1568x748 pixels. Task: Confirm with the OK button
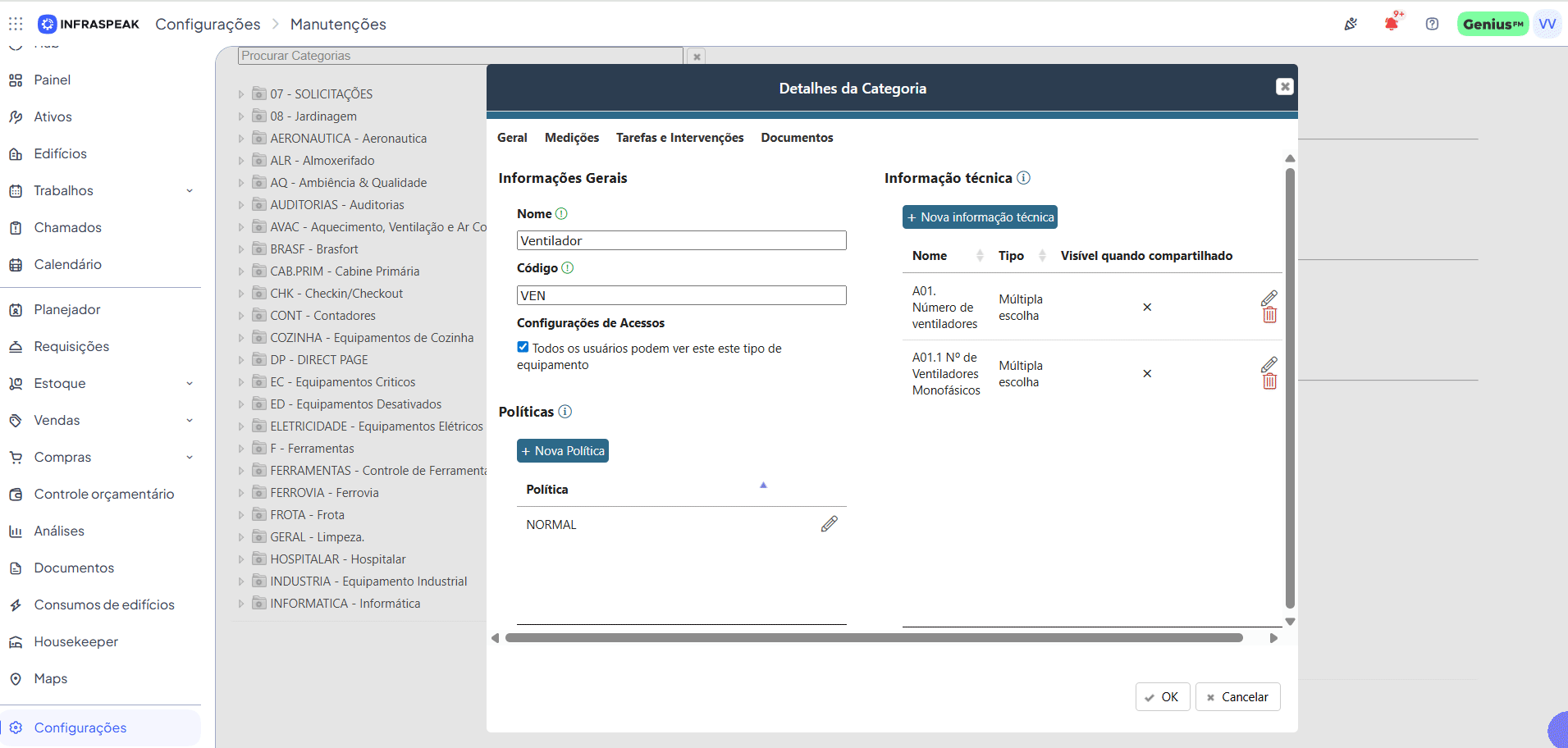tap(1163, 697)
